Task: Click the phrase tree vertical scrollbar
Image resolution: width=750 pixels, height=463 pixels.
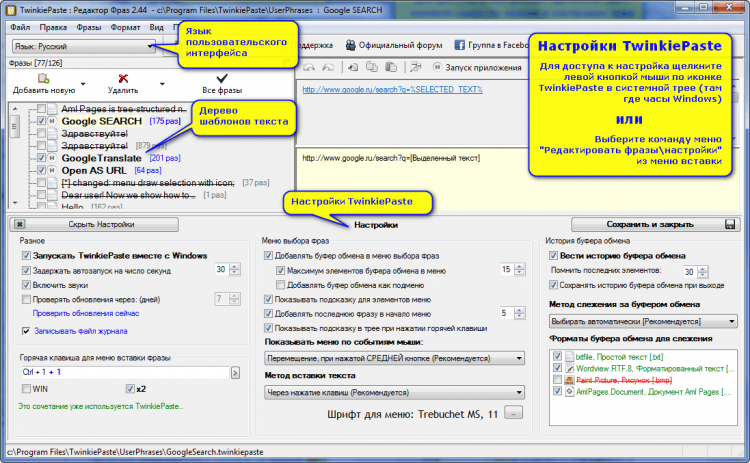Action: (15, 155)
